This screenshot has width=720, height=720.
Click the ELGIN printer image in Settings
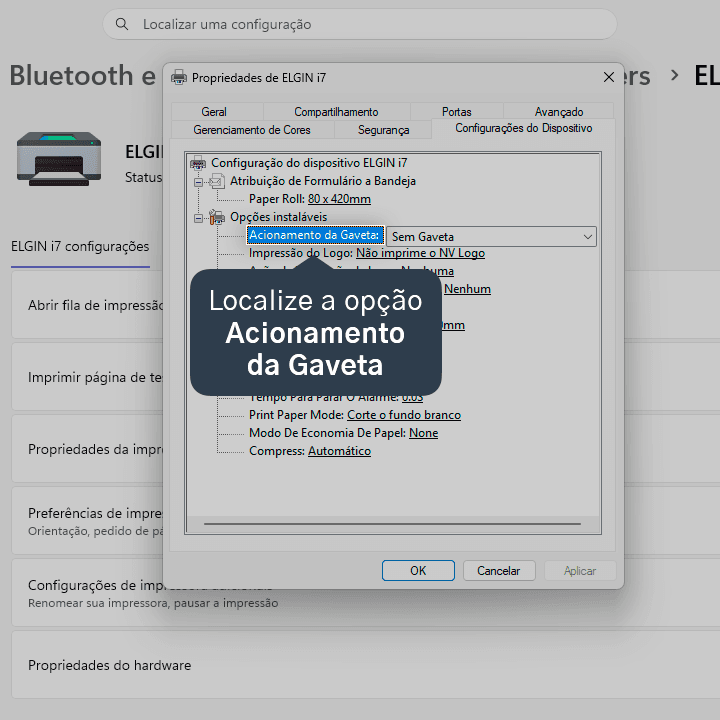(59, 158)
